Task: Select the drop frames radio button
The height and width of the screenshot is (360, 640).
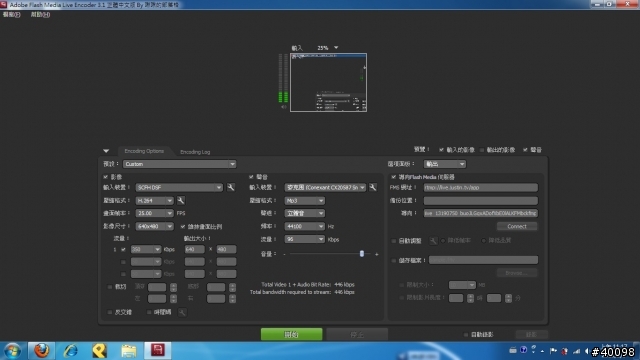Action: (x=443, y=241)
